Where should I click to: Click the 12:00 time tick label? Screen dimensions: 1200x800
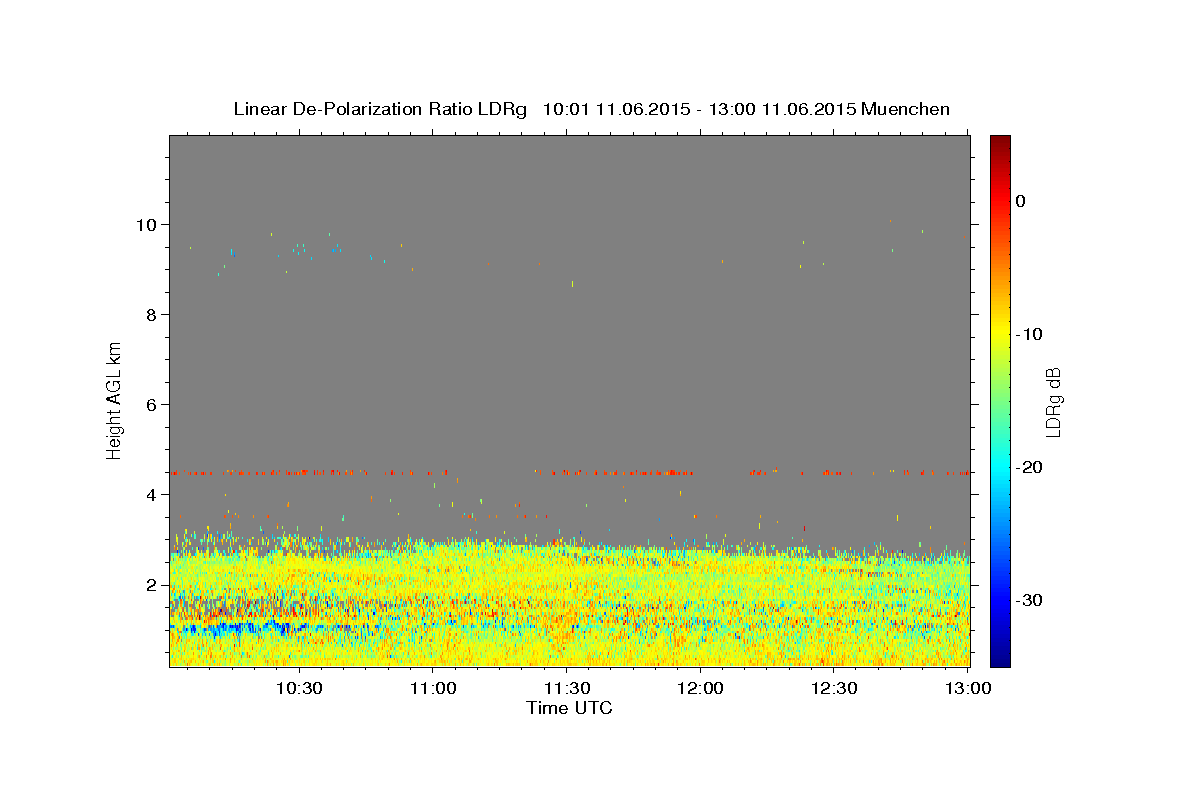click(700, 689)
